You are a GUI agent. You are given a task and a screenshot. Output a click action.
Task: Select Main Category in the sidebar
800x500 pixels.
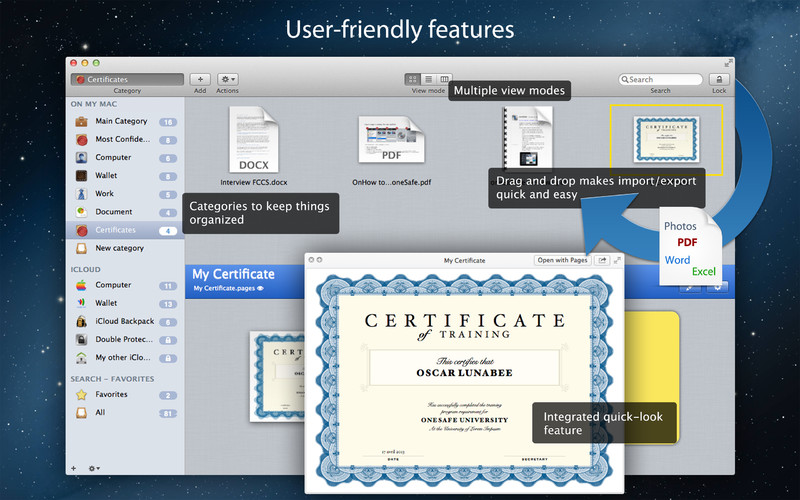[120, 121]
